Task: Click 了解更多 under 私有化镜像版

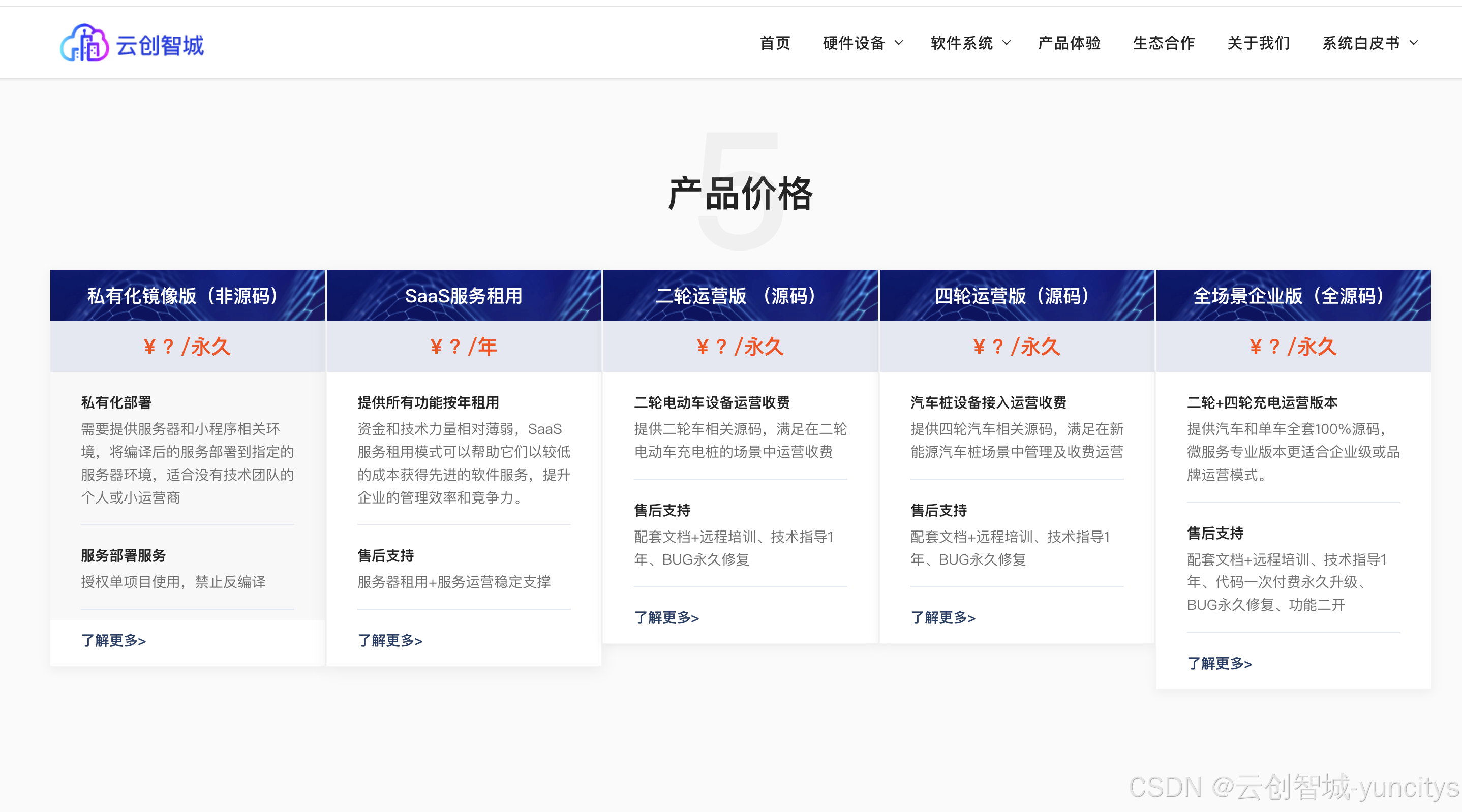Action: pyautogui.click(x=113, y=640)
